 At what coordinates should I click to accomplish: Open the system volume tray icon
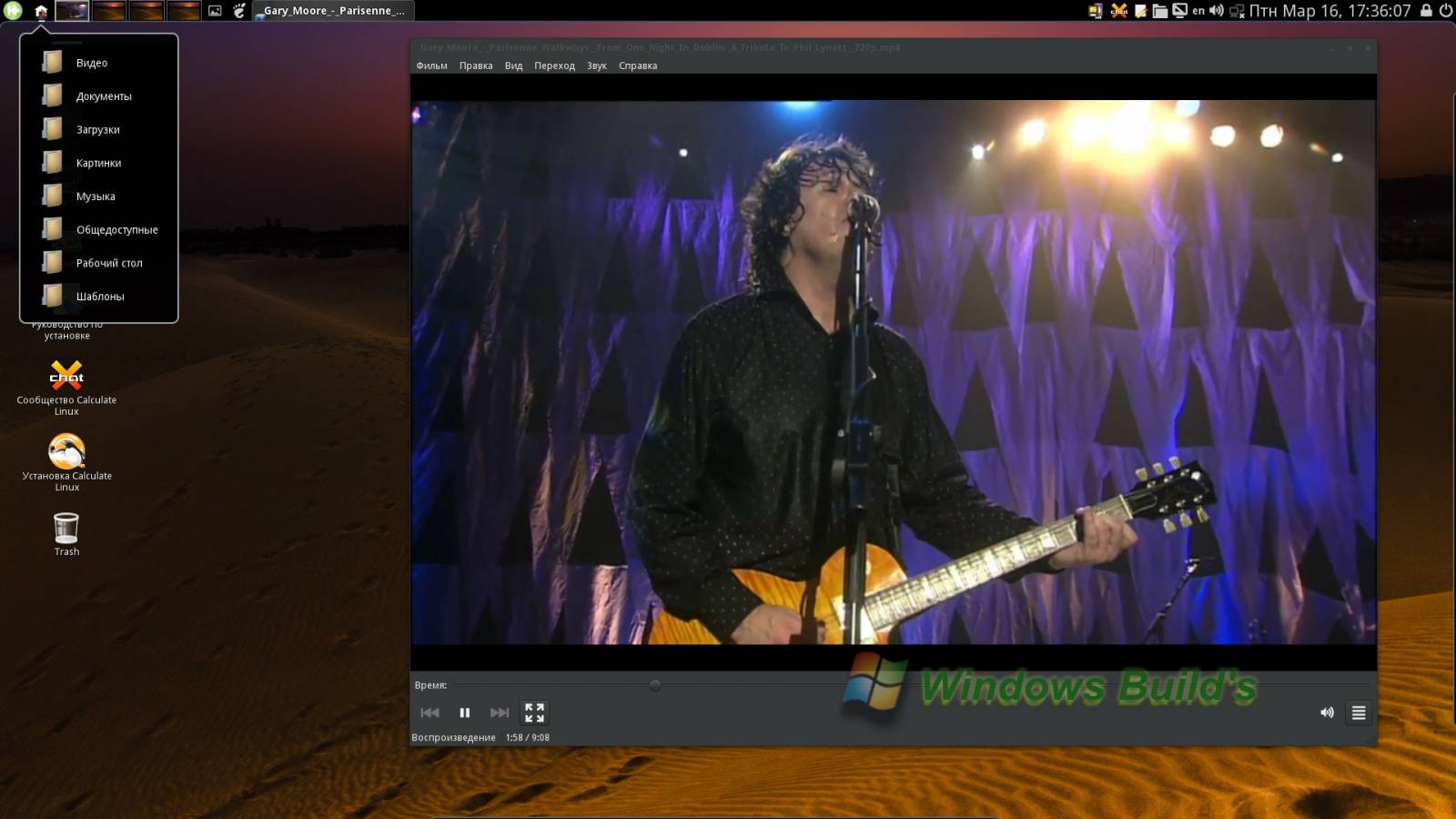[x=1217, y=11]
